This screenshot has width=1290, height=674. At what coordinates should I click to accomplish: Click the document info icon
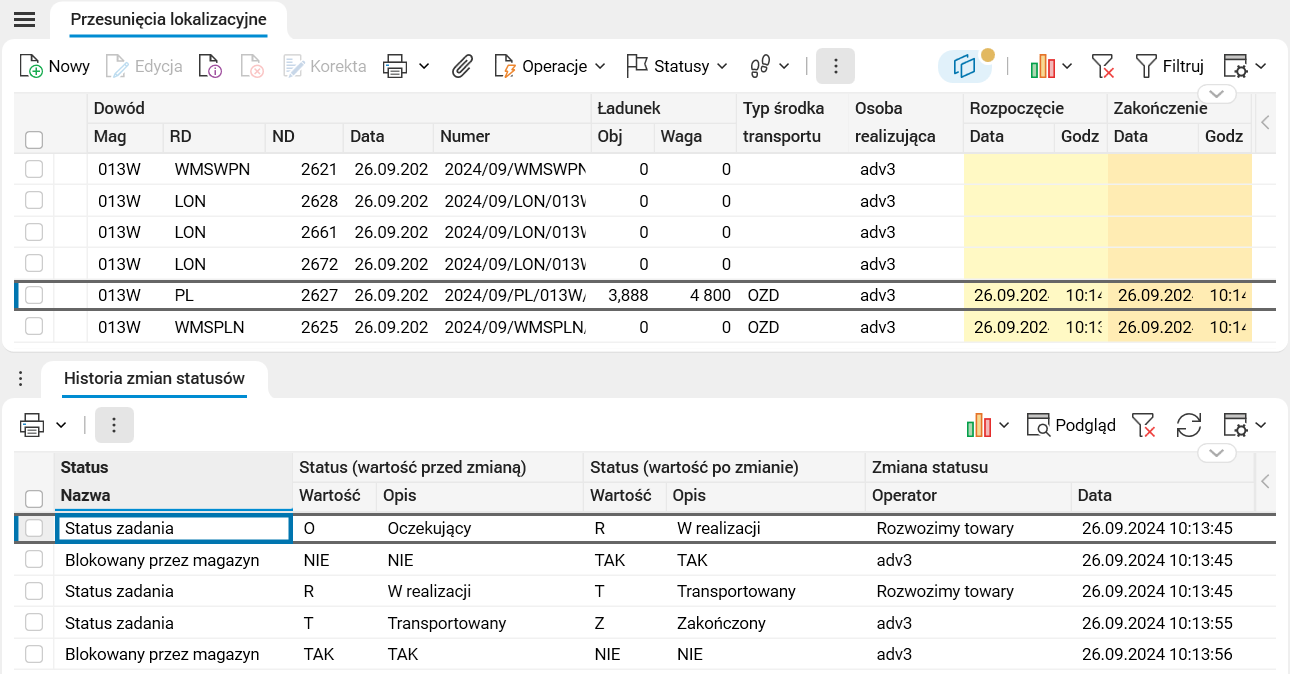(210, 66)
